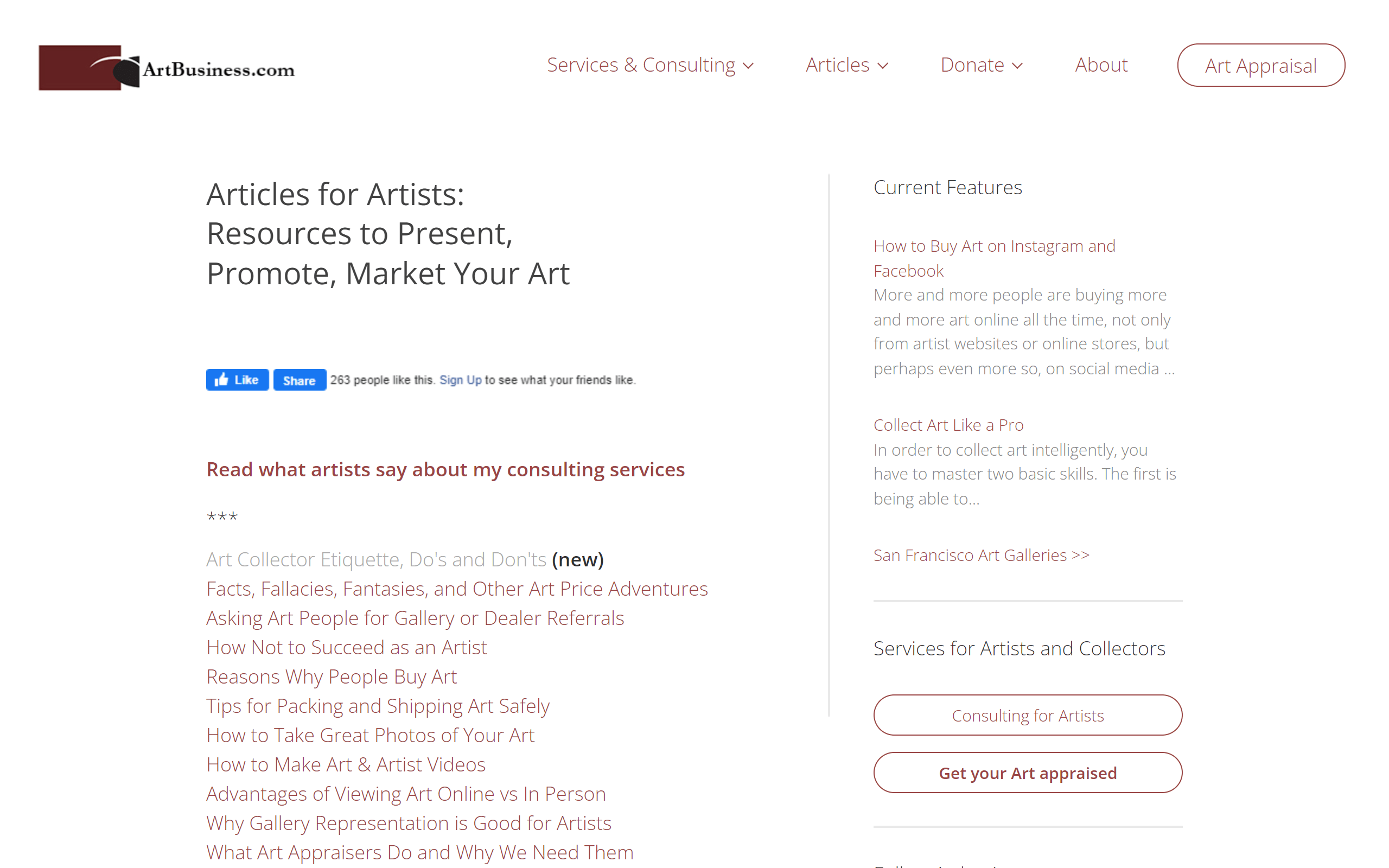The width and height of the screenshot is (1389, 868).
Task: Open Tips for Packing and Shipping Art Safely
Action: pyautogui.click(x=378, y=706)
